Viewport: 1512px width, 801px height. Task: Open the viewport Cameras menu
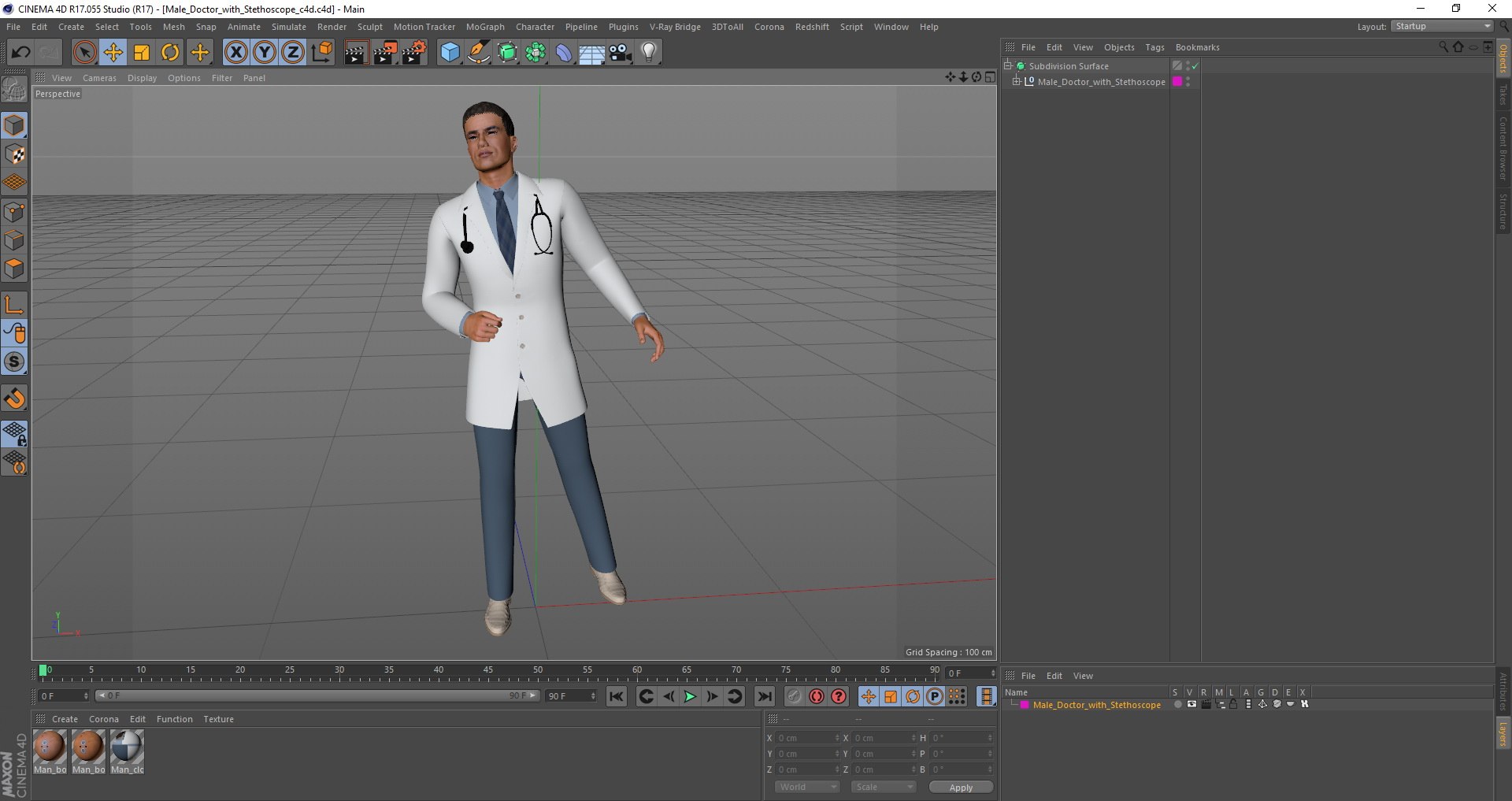click(99, 78)
